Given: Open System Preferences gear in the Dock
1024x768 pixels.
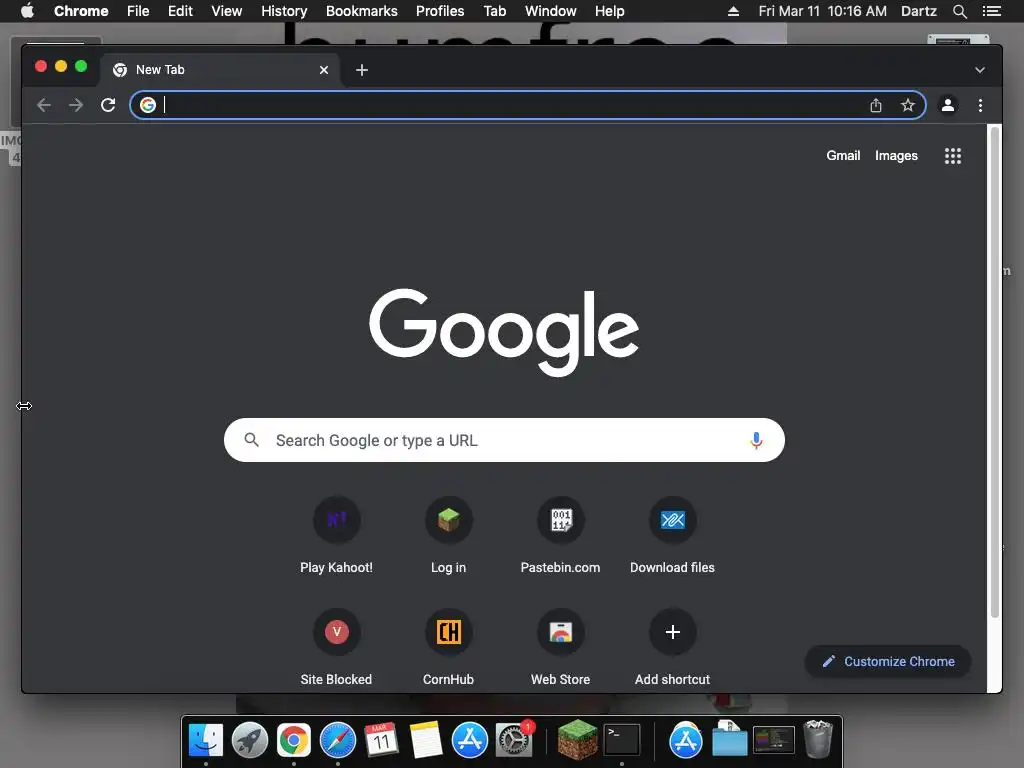Looking at the screenshot, I should pyautogui.click(x=514, y=740).
